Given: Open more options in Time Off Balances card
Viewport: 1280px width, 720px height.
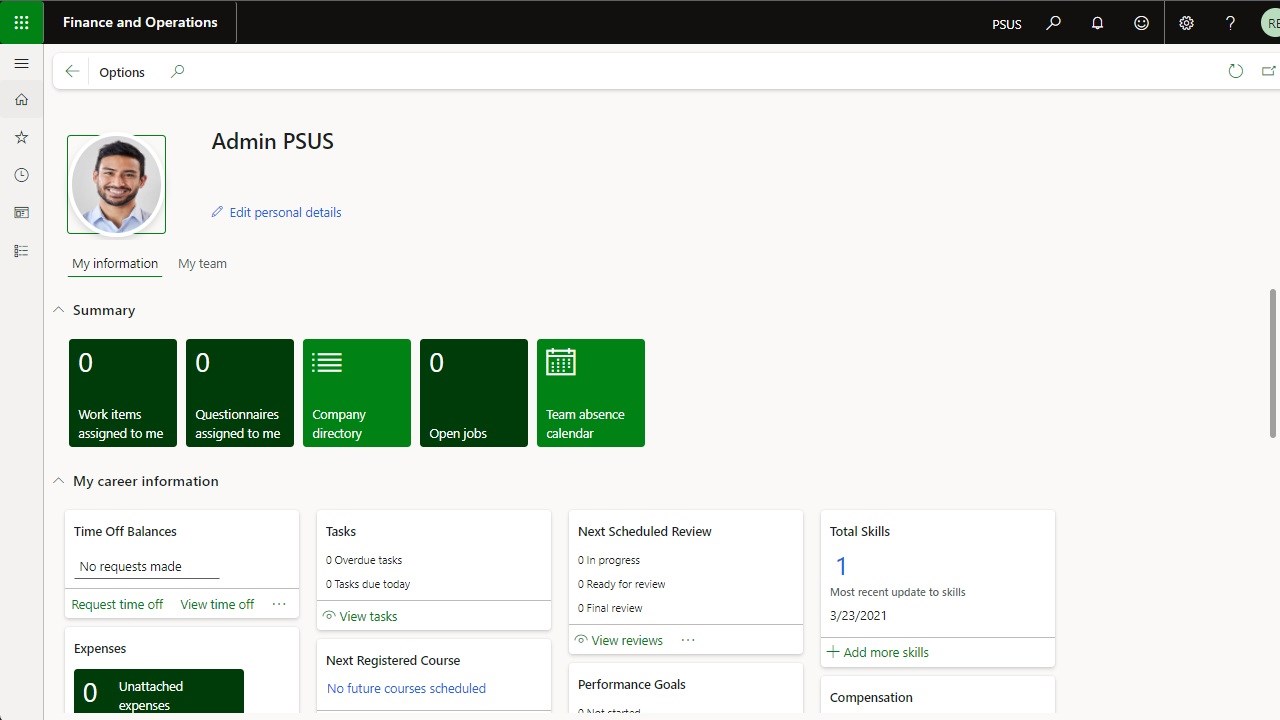Looking at the screenshot, I should click(x=279, y=604).
